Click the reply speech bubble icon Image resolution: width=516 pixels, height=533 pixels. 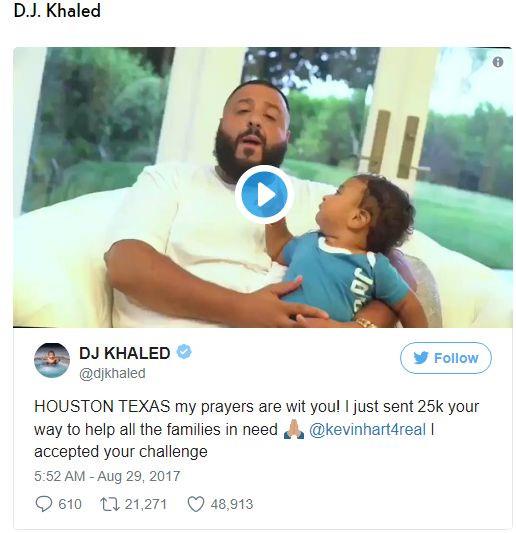[44, 504]
